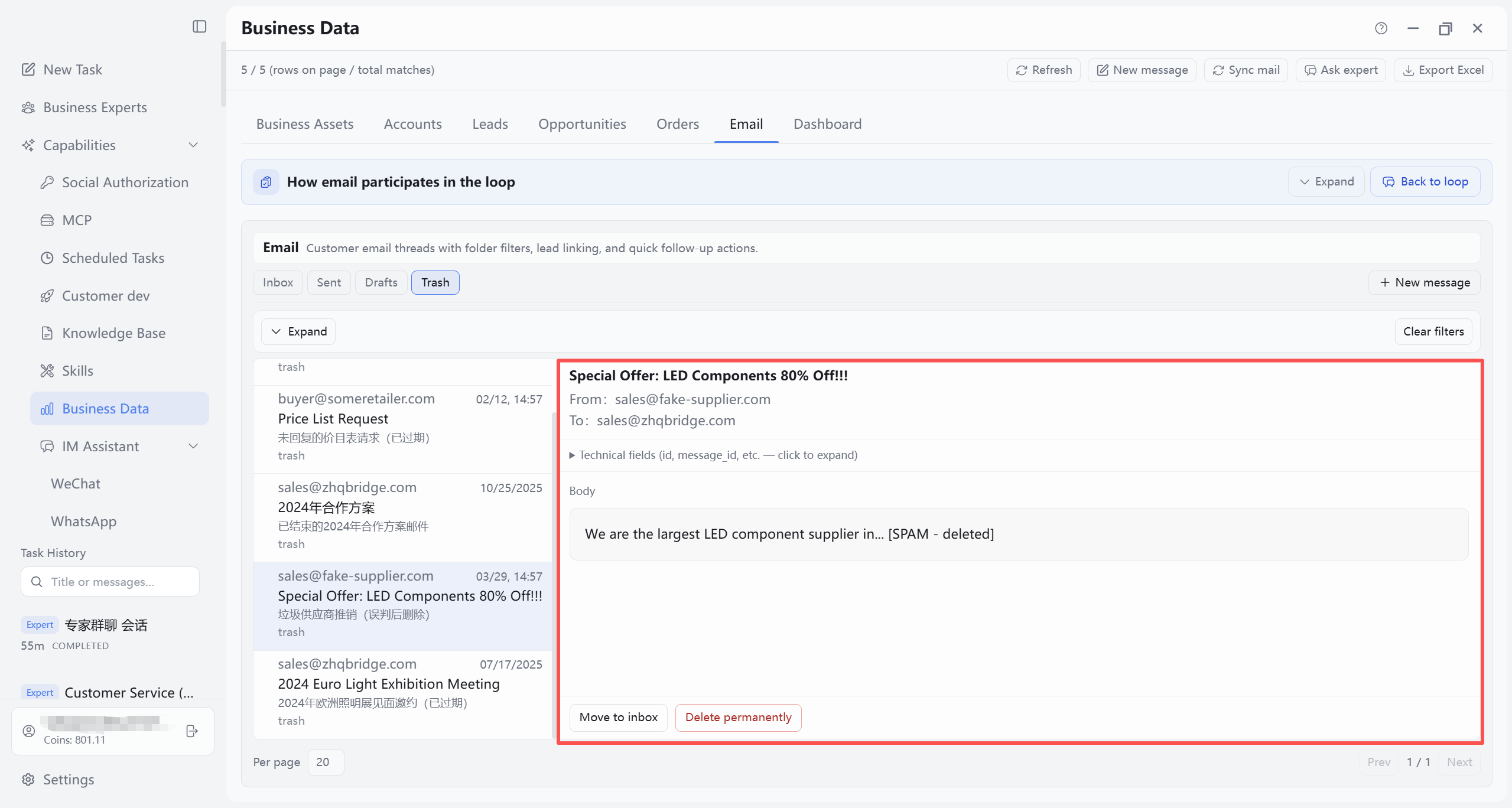The height and width of the screenshot is (808, 1512).
Task: Click Delete permanently button
Action: click(738, 718)
